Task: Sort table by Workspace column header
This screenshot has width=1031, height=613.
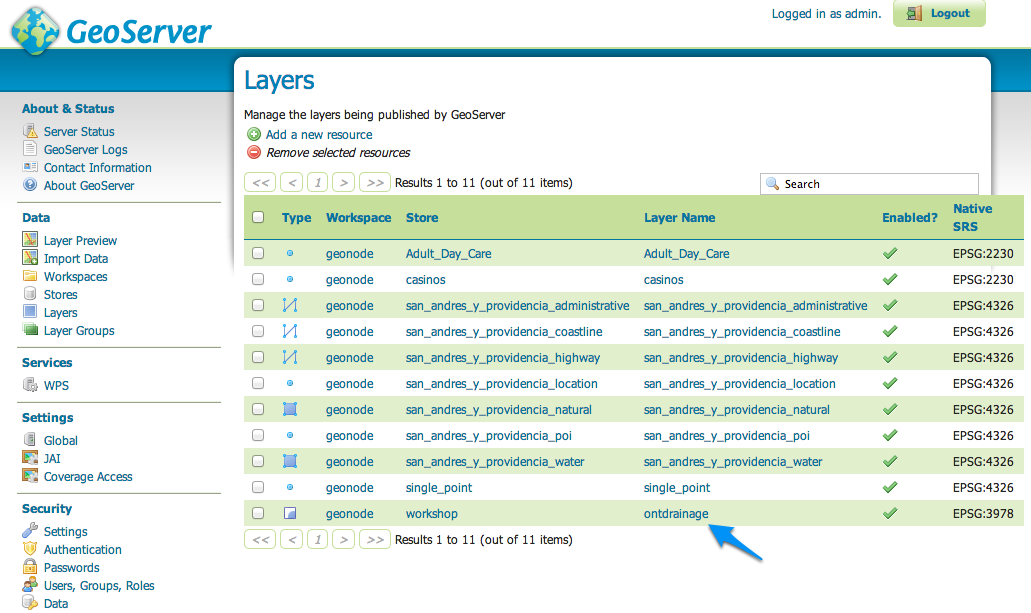Action: tap(358, 218)
